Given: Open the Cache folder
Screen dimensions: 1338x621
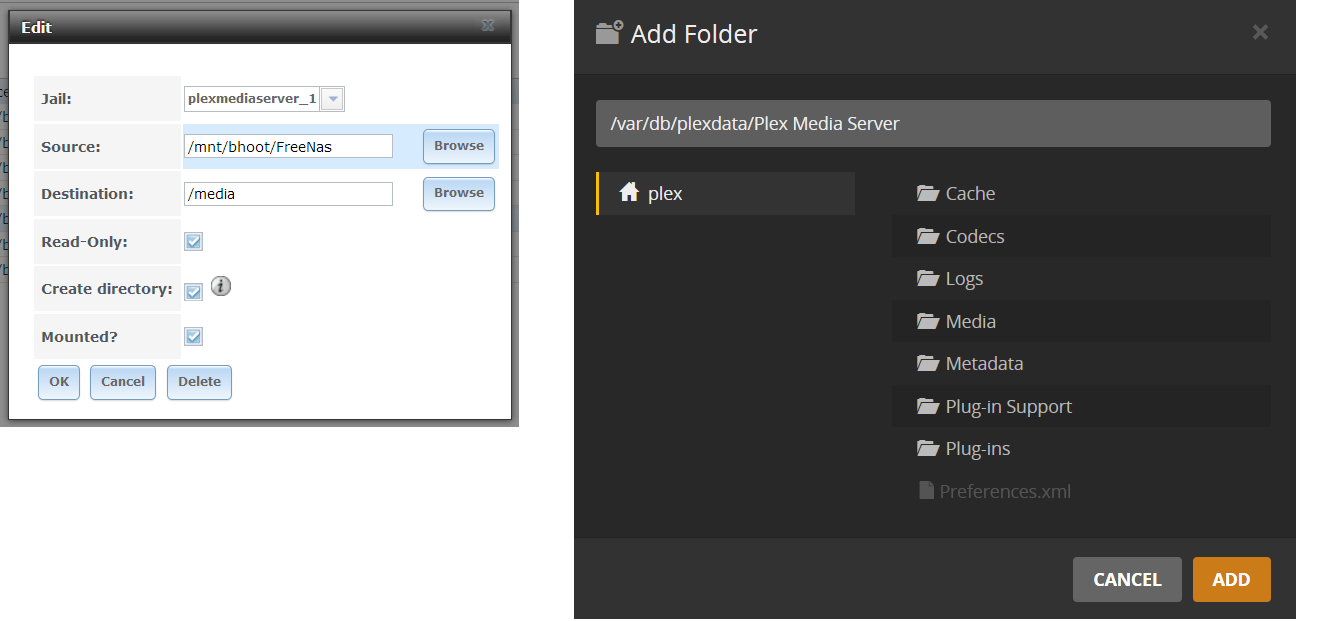Looking at the screenshot, I should pyautogui.click(x=1081, y=193).
